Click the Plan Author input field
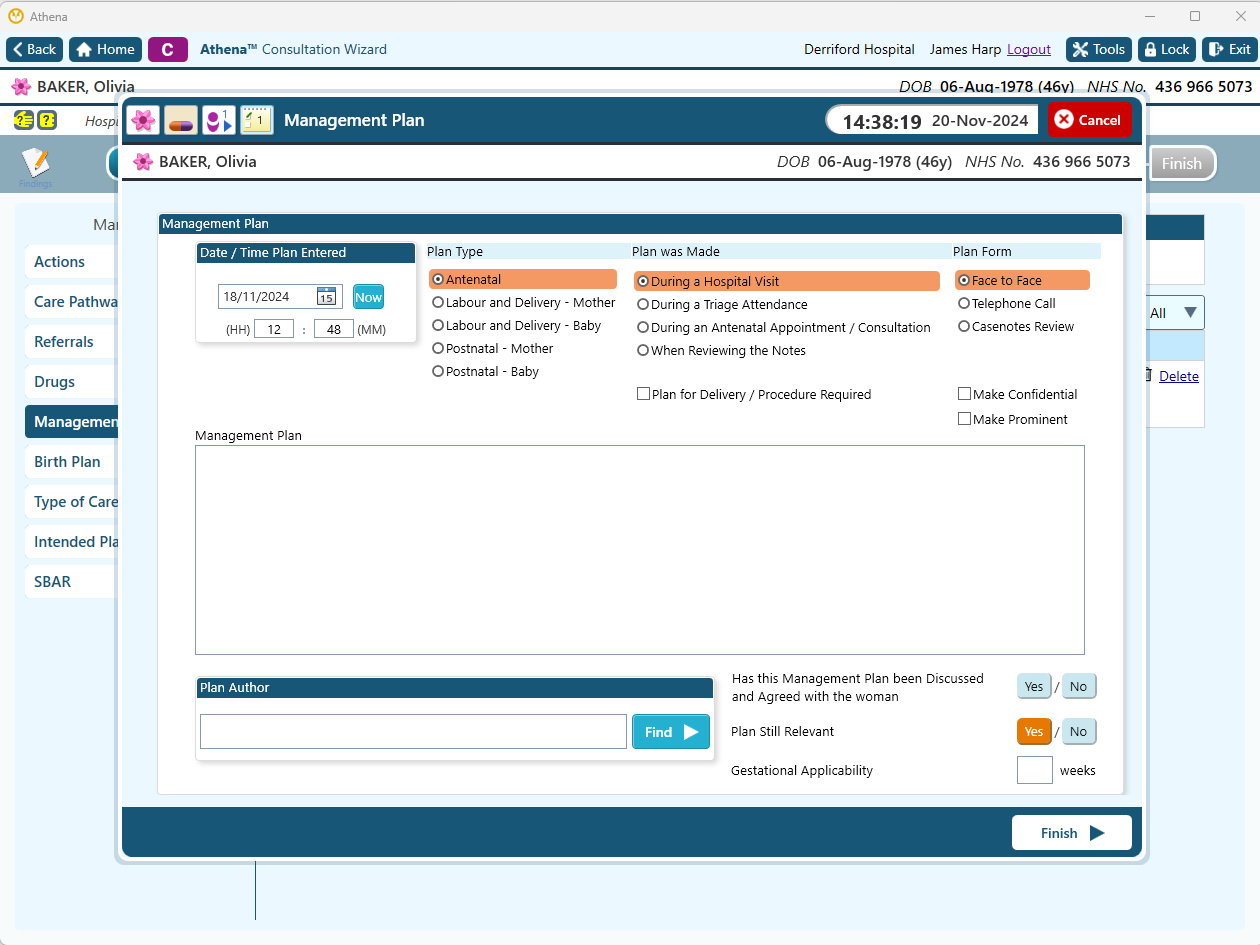The image size is (1260, 945). (x=413, y=731)
